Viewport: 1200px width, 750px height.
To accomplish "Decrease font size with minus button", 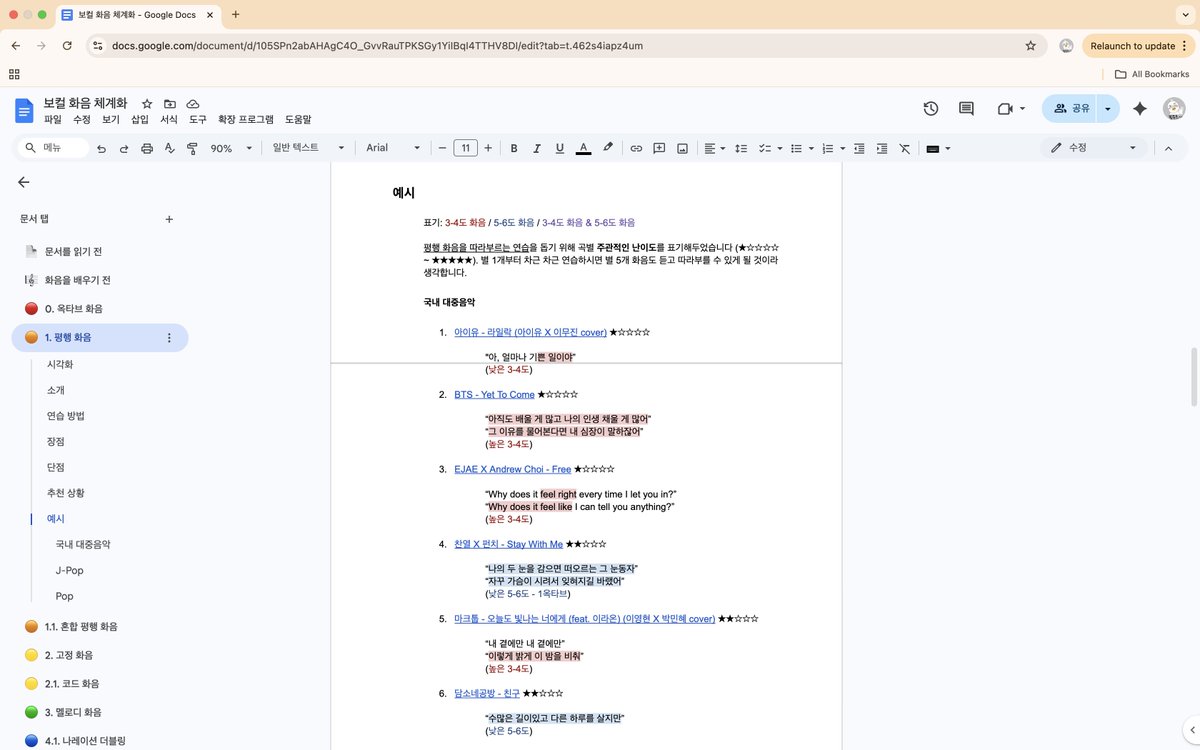I will point(442,148).
